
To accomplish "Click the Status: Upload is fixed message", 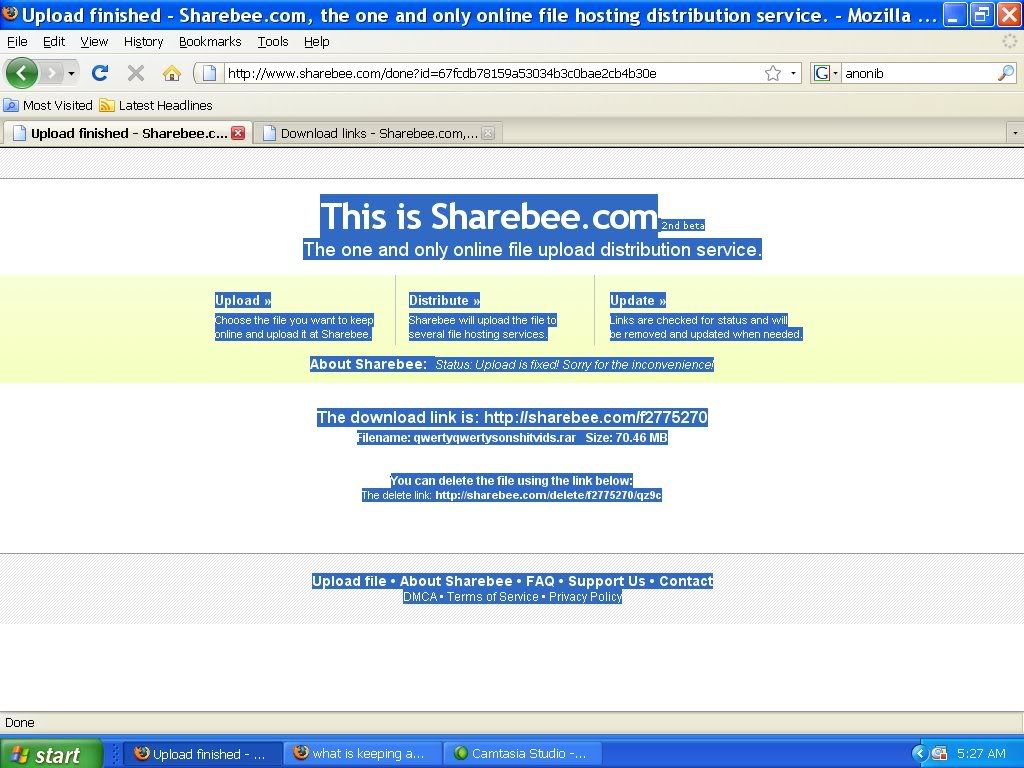I will [x=575, y=364].
